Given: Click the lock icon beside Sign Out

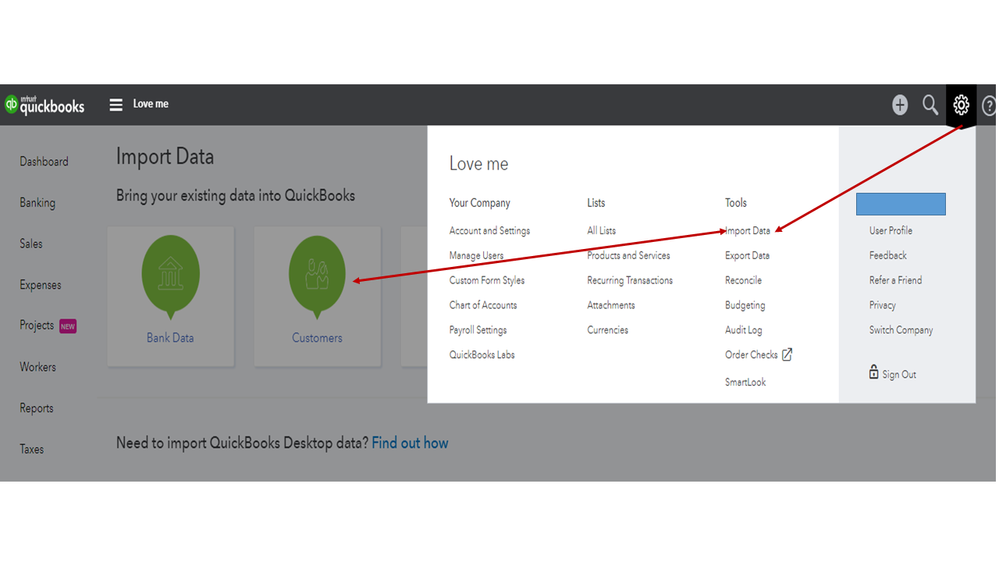Looking at the screenshot, I should pos(873,372).
